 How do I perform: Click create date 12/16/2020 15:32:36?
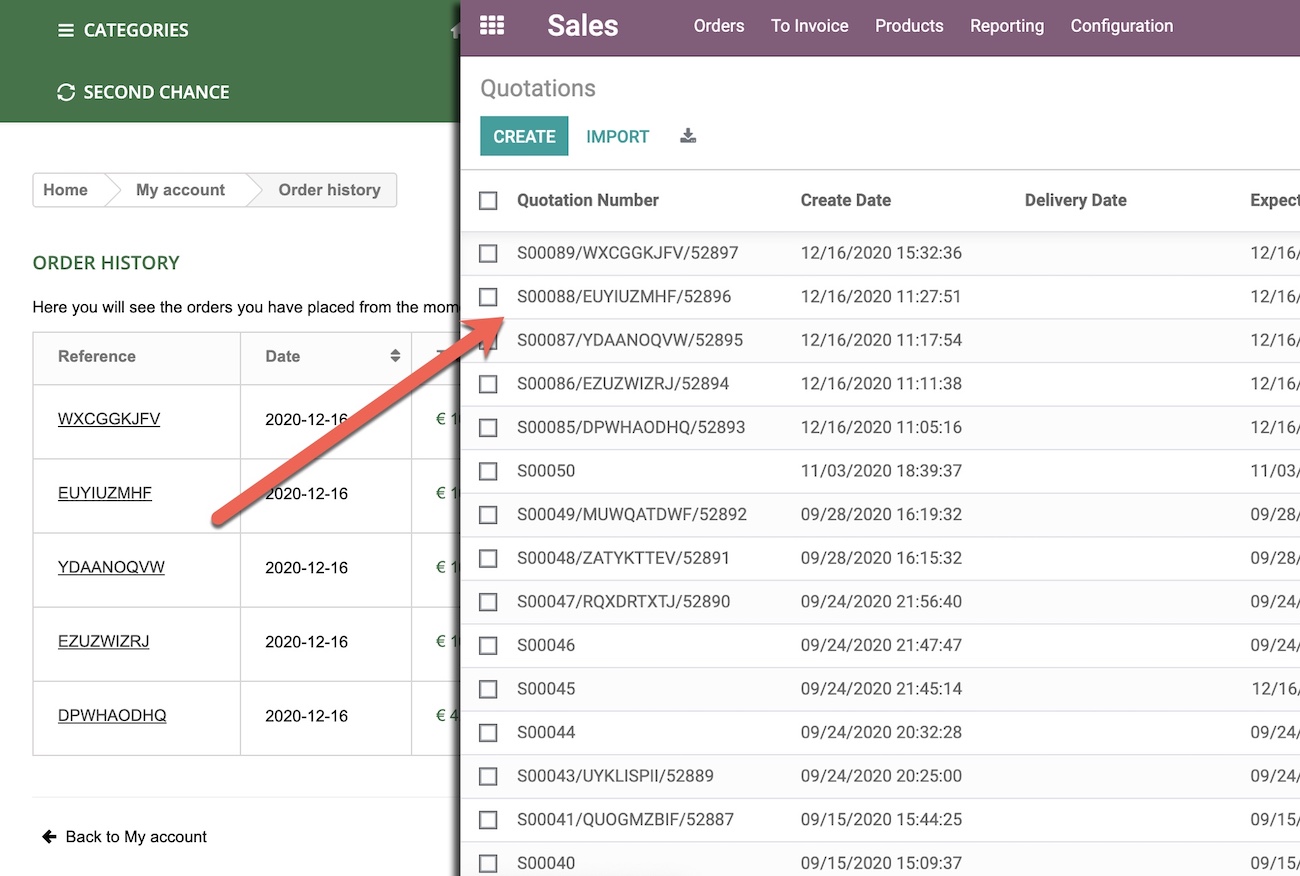881,253
